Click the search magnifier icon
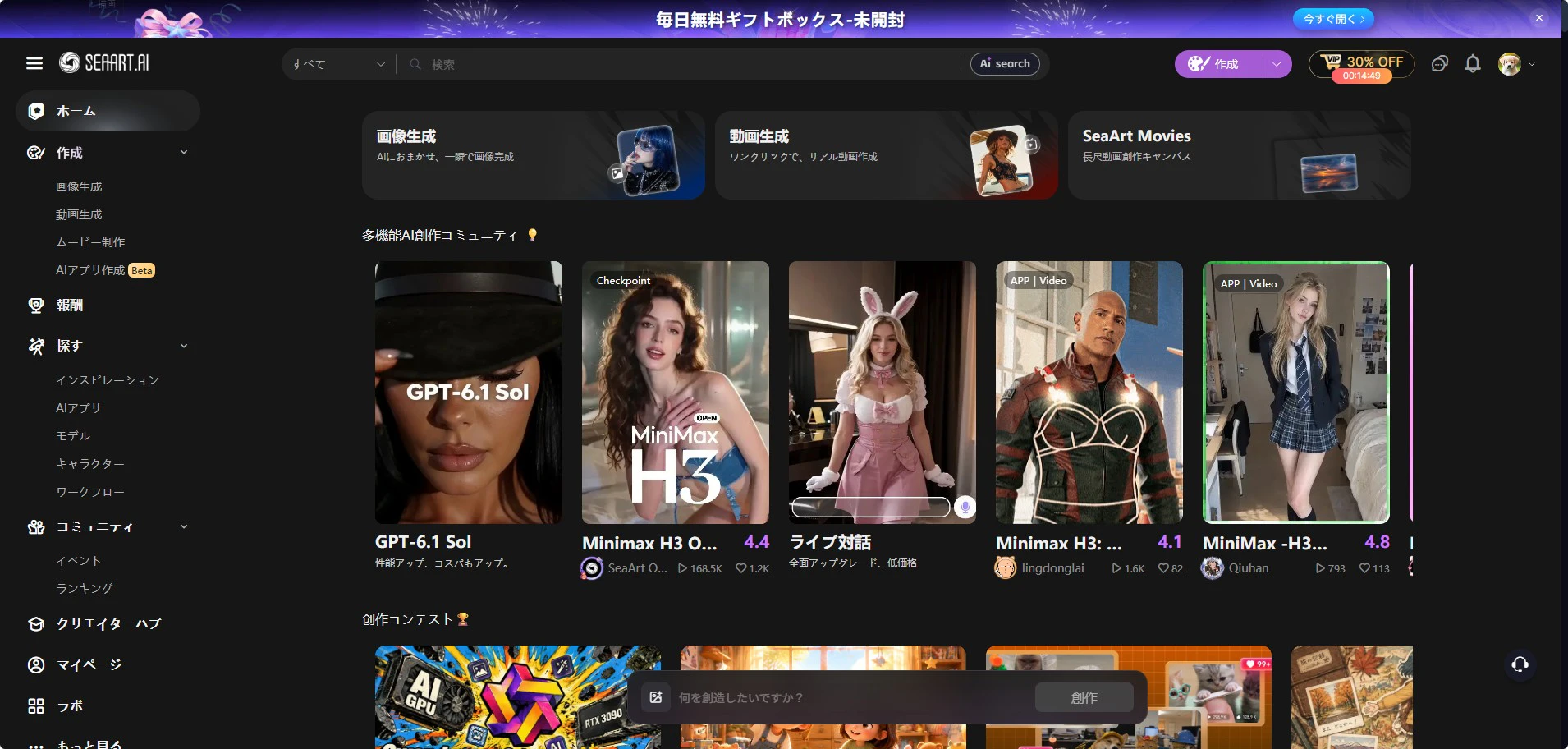1568x749 pixels. tap(415, 64)
